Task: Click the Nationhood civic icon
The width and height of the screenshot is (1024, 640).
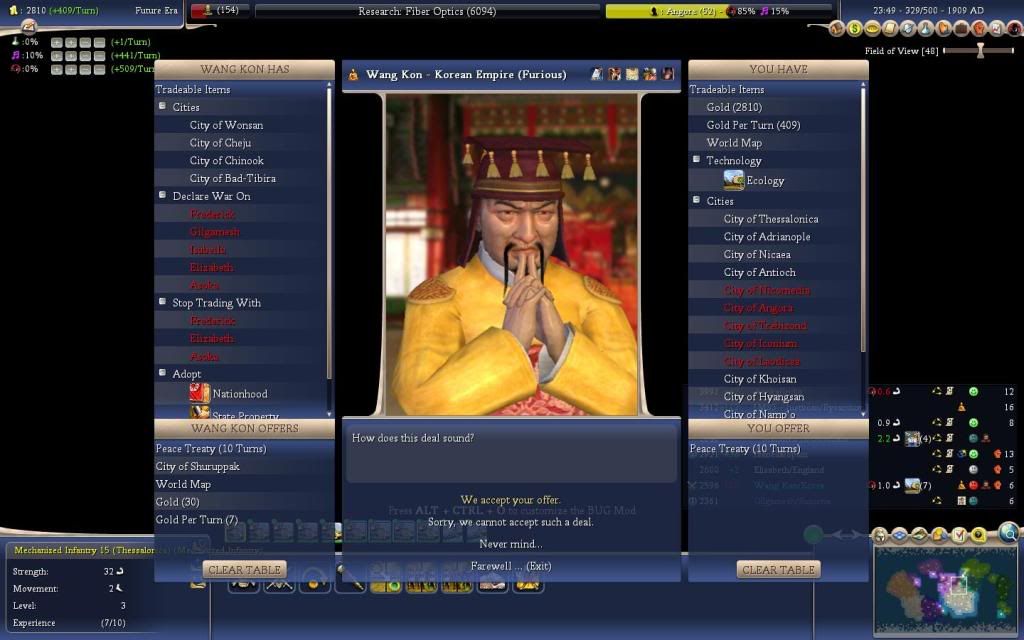Action: click(x=199, y=393)
